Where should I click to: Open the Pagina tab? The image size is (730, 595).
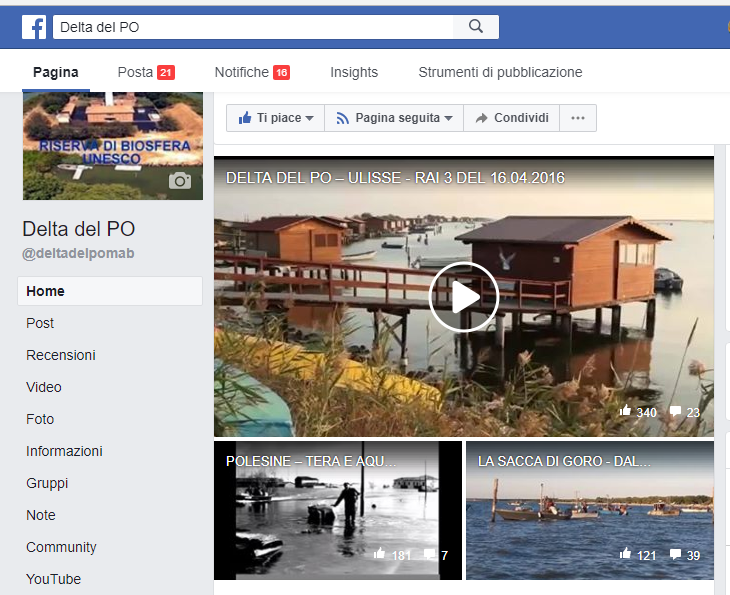click(x=56, y=73)
